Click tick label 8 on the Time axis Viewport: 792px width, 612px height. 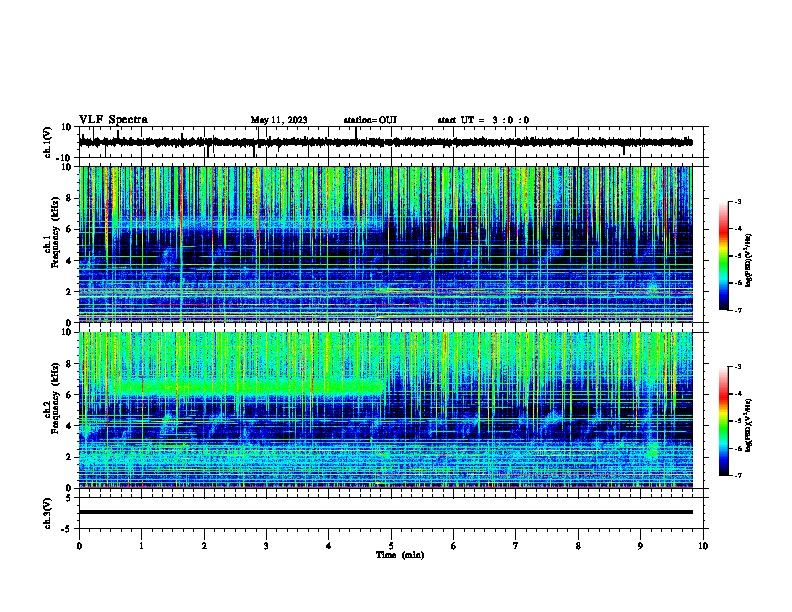coord(578,546)
